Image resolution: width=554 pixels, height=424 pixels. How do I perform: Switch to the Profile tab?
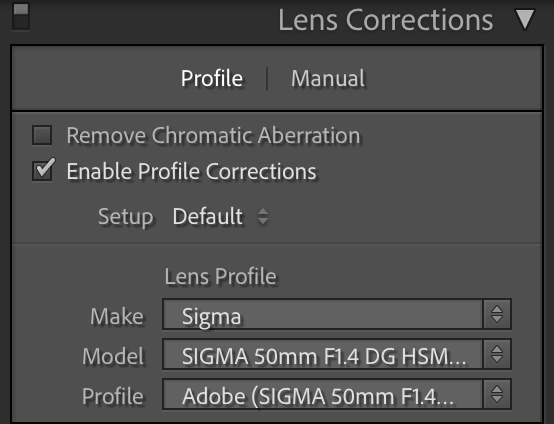(x=212, y=78)
